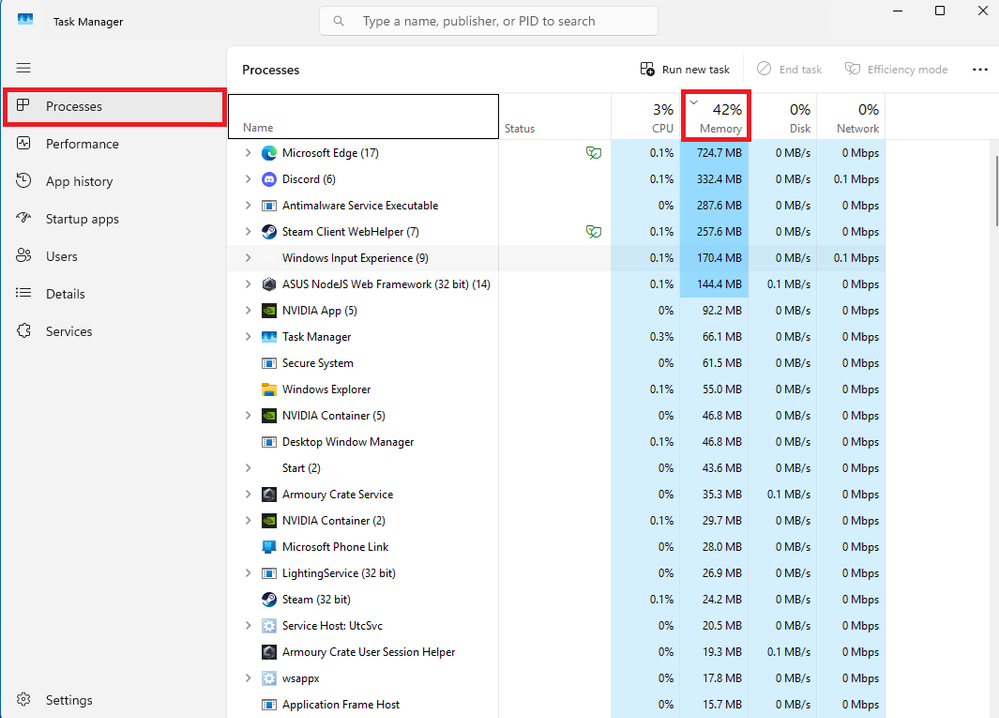Click the Desktop Window Manager icon
This screenshot has width=999, height=718.
[x=269, y=442]
